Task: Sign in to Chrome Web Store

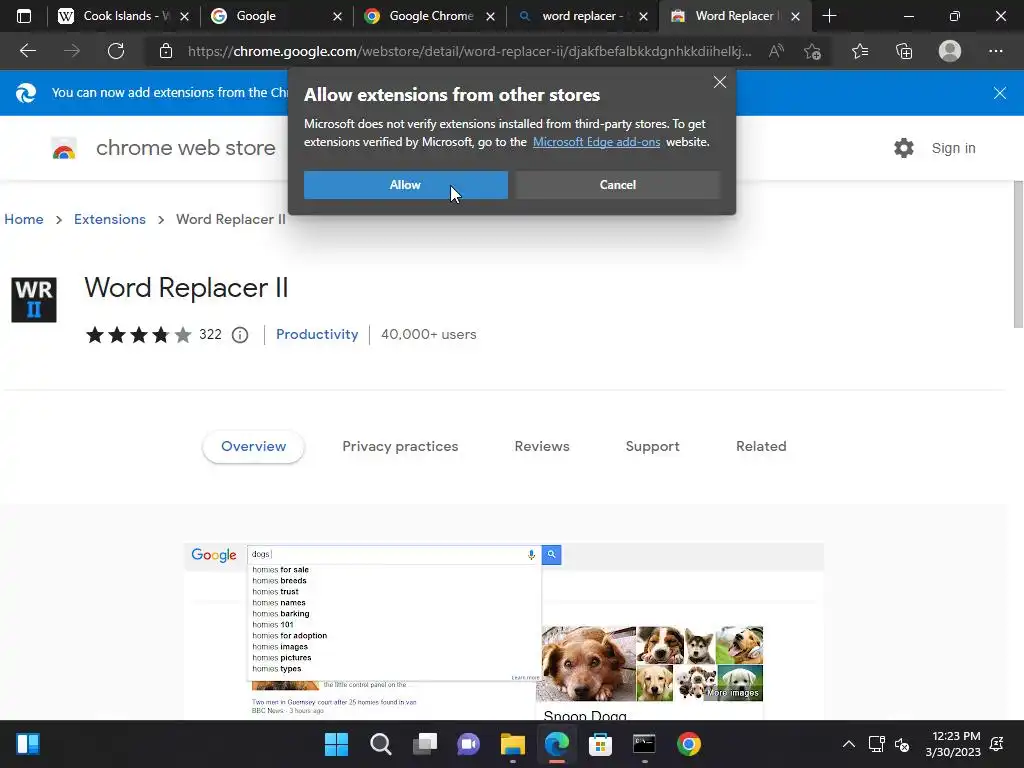Action: tap(953, 148)
